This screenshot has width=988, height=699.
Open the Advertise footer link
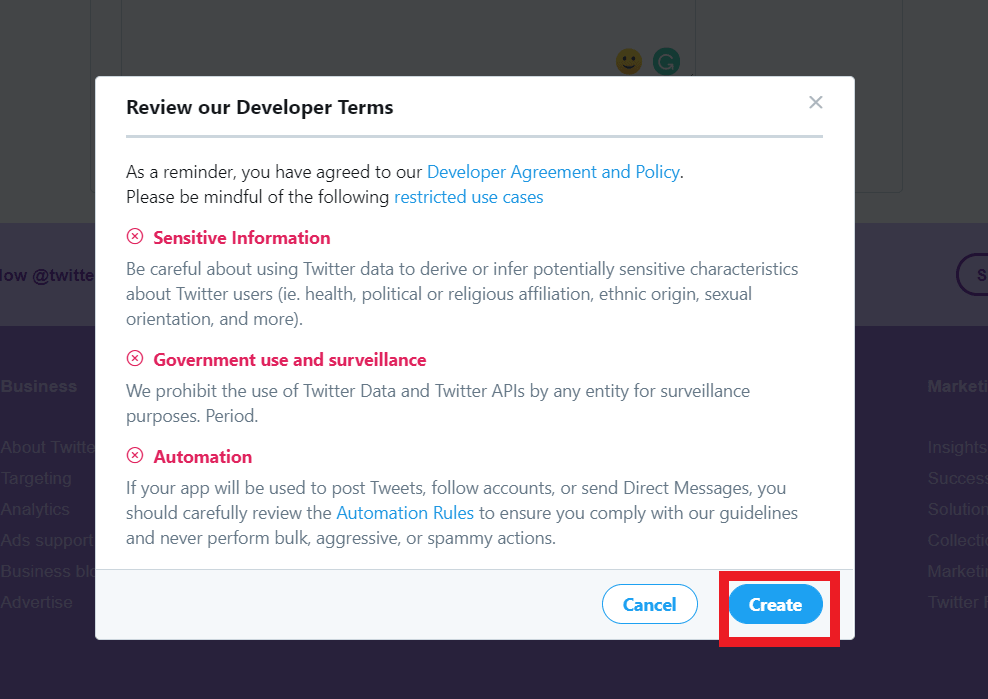pos(37,603)
